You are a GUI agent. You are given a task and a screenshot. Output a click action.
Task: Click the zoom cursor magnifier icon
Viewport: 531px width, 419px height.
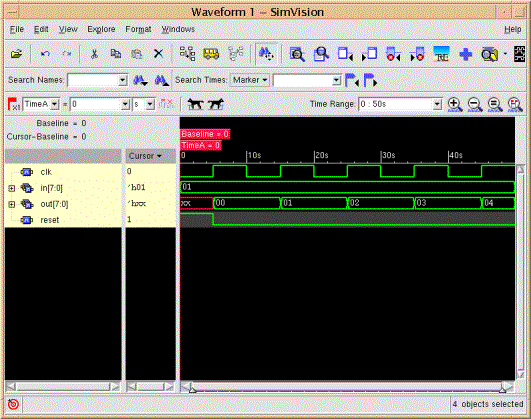(297, 54)
